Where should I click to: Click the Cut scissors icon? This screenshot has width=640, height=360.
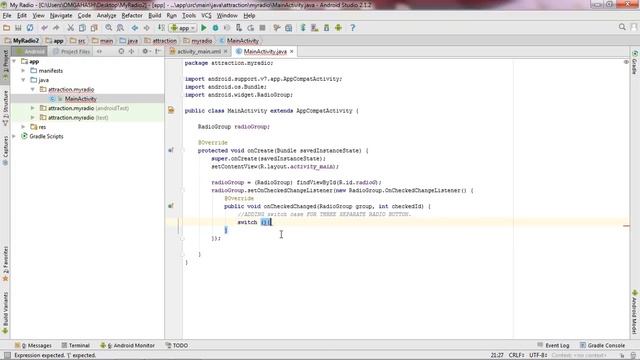pos(70,28)
